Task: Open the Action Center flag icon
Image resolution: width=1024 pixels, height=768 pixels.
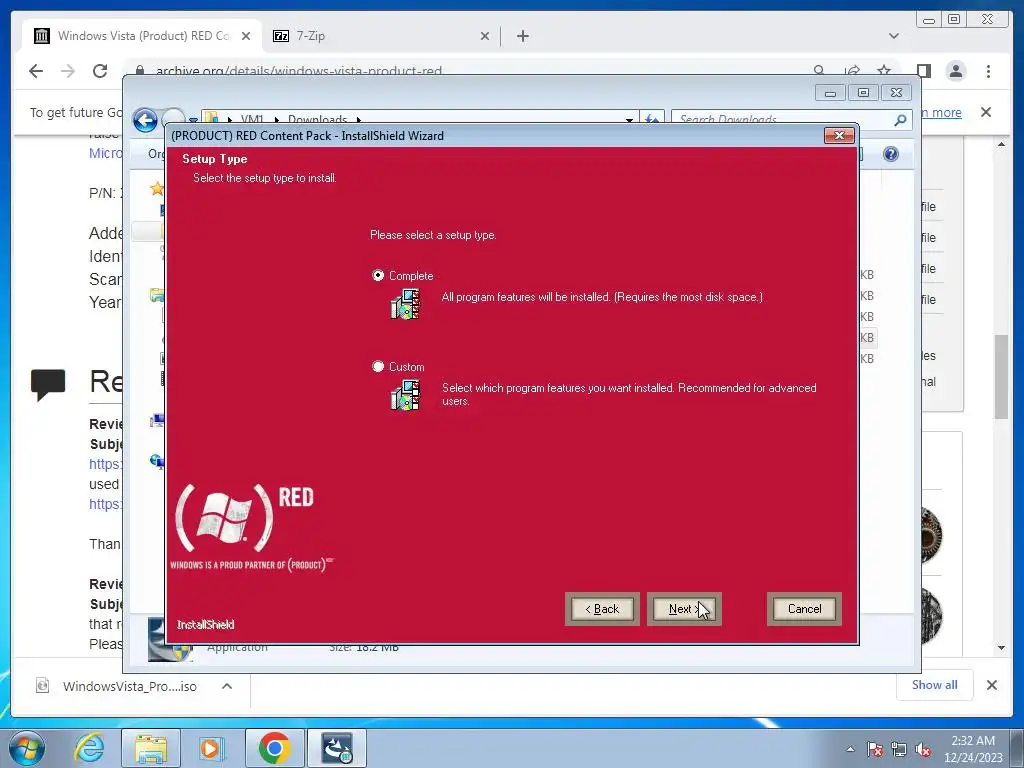Action: [875, 749]
